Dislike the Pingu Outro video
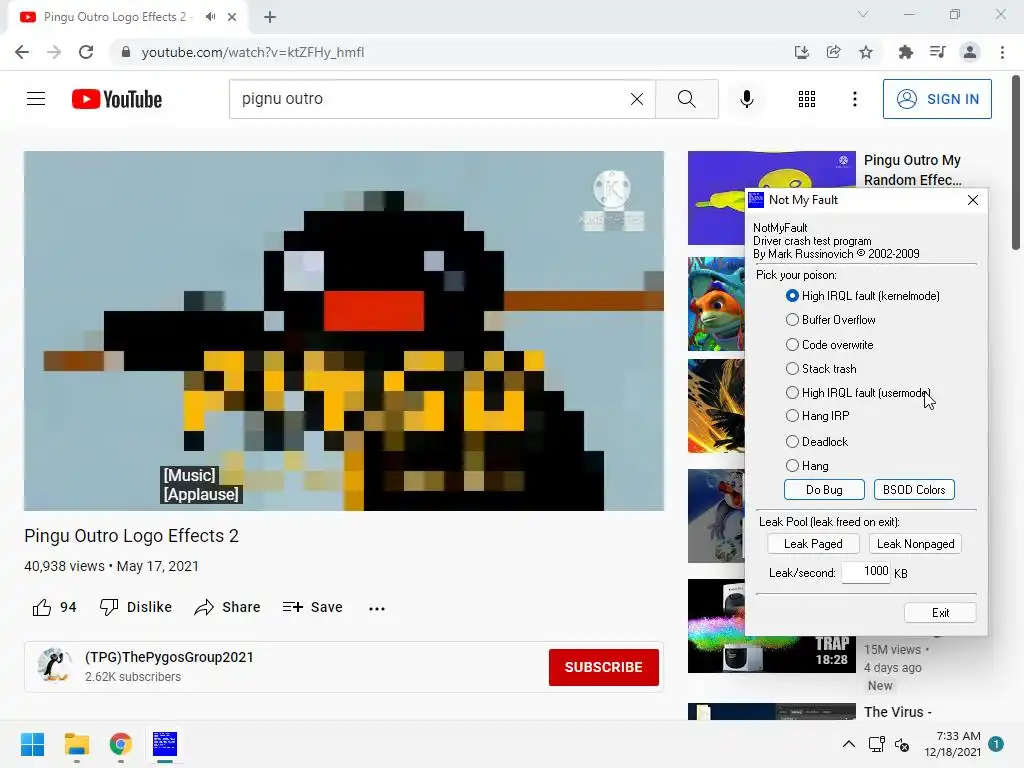 pos(136,607)
